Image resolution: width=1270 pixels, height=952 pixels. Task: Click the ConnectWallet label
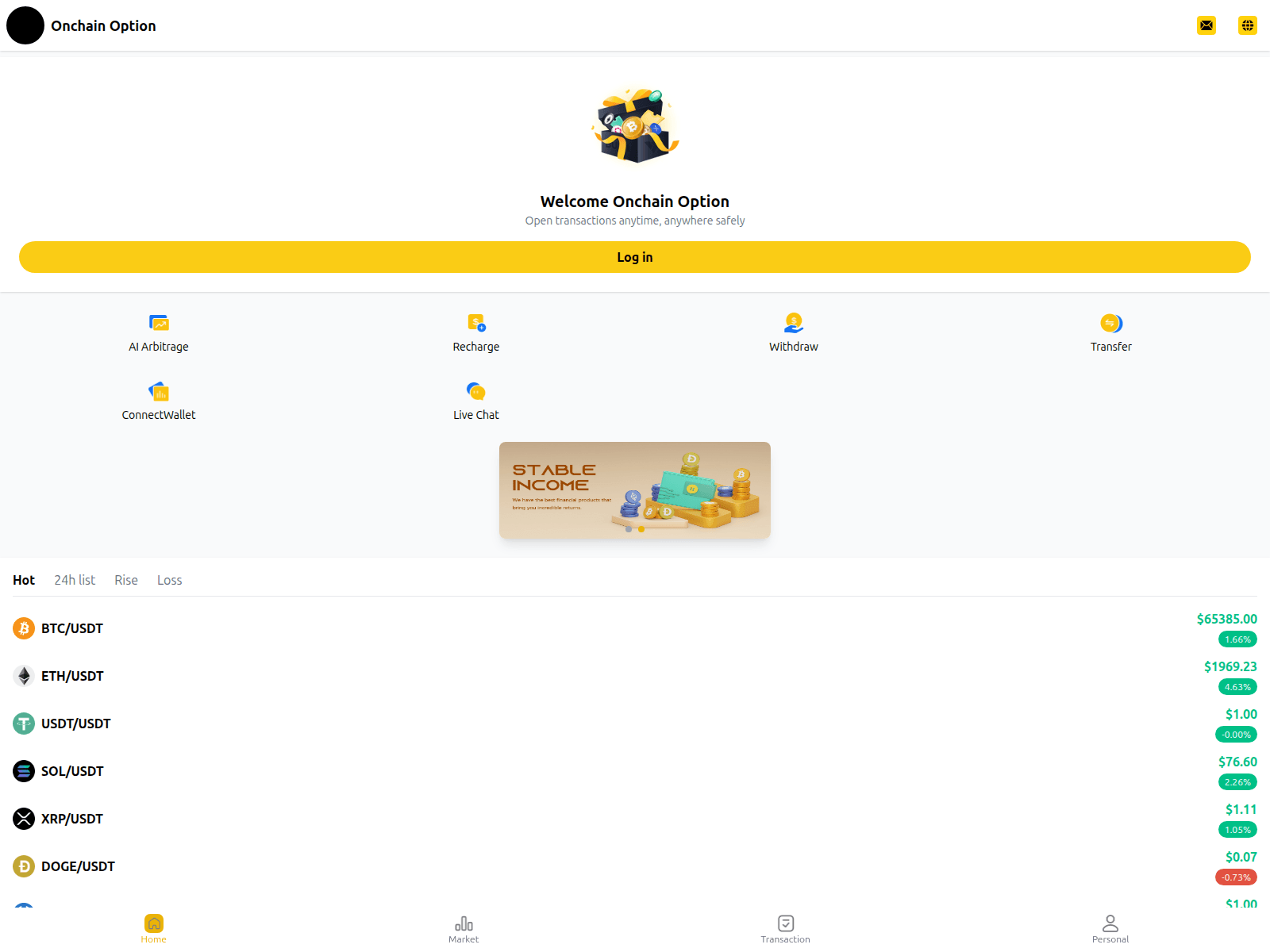point(159,415)
